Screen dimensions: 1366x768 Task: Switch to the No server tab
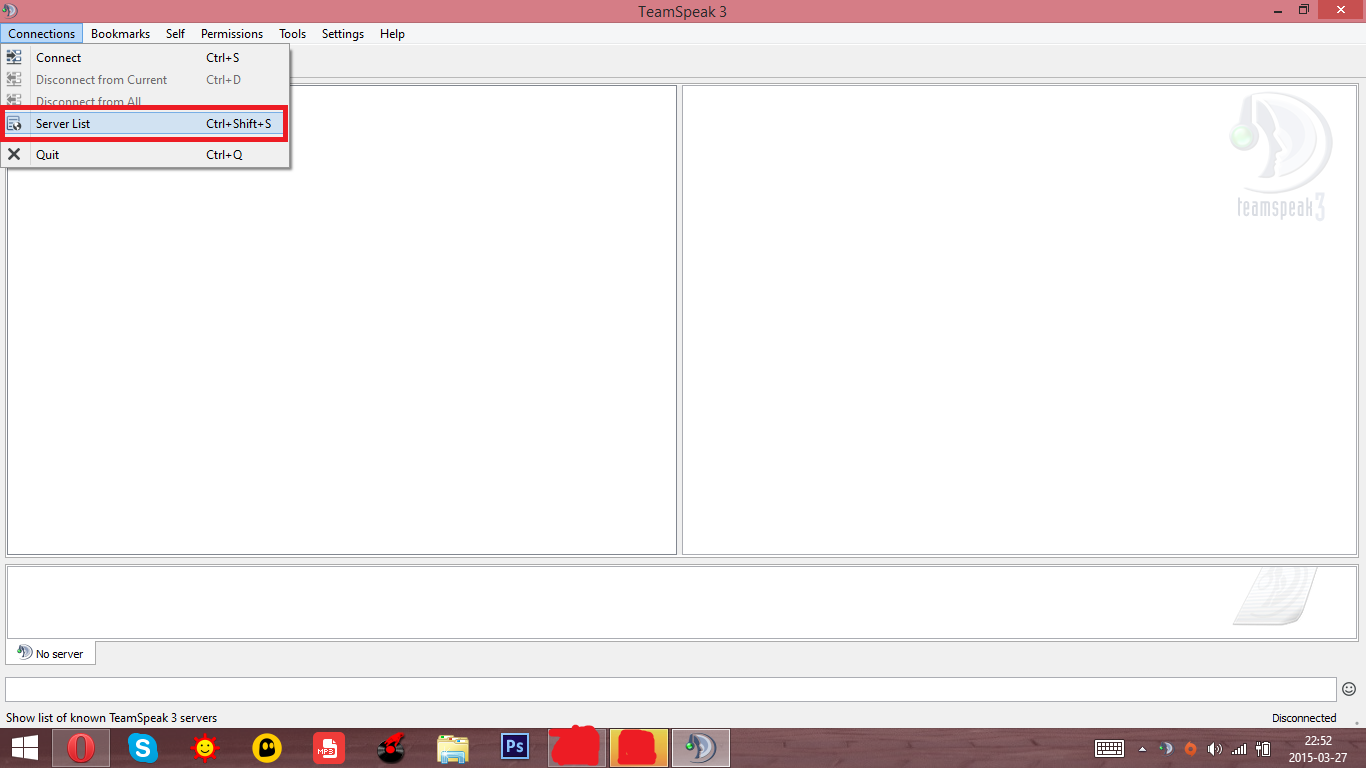(x=51, y=653)
